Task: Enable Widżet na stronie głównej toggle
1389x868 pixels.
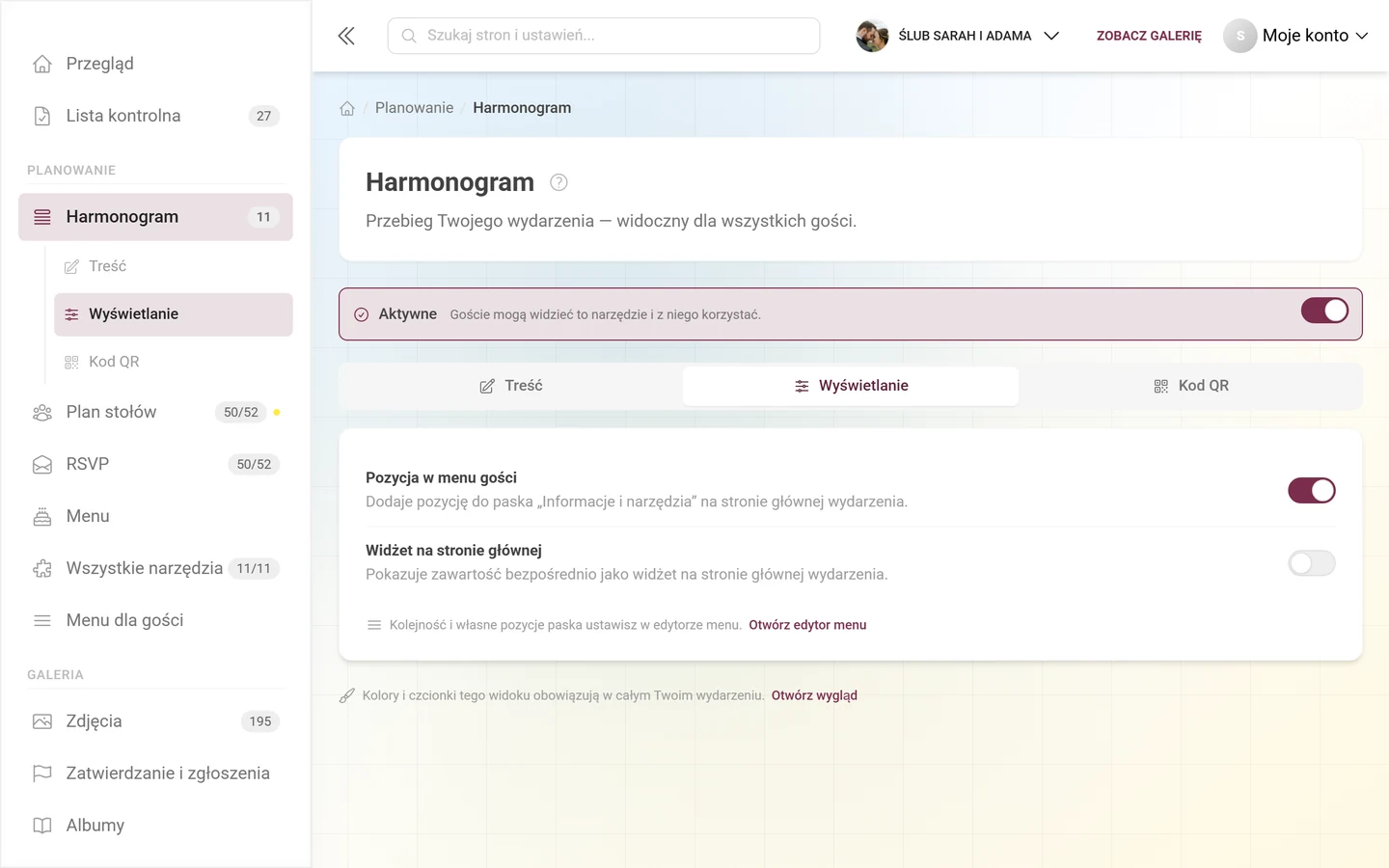Action: tap(1312, 563)
